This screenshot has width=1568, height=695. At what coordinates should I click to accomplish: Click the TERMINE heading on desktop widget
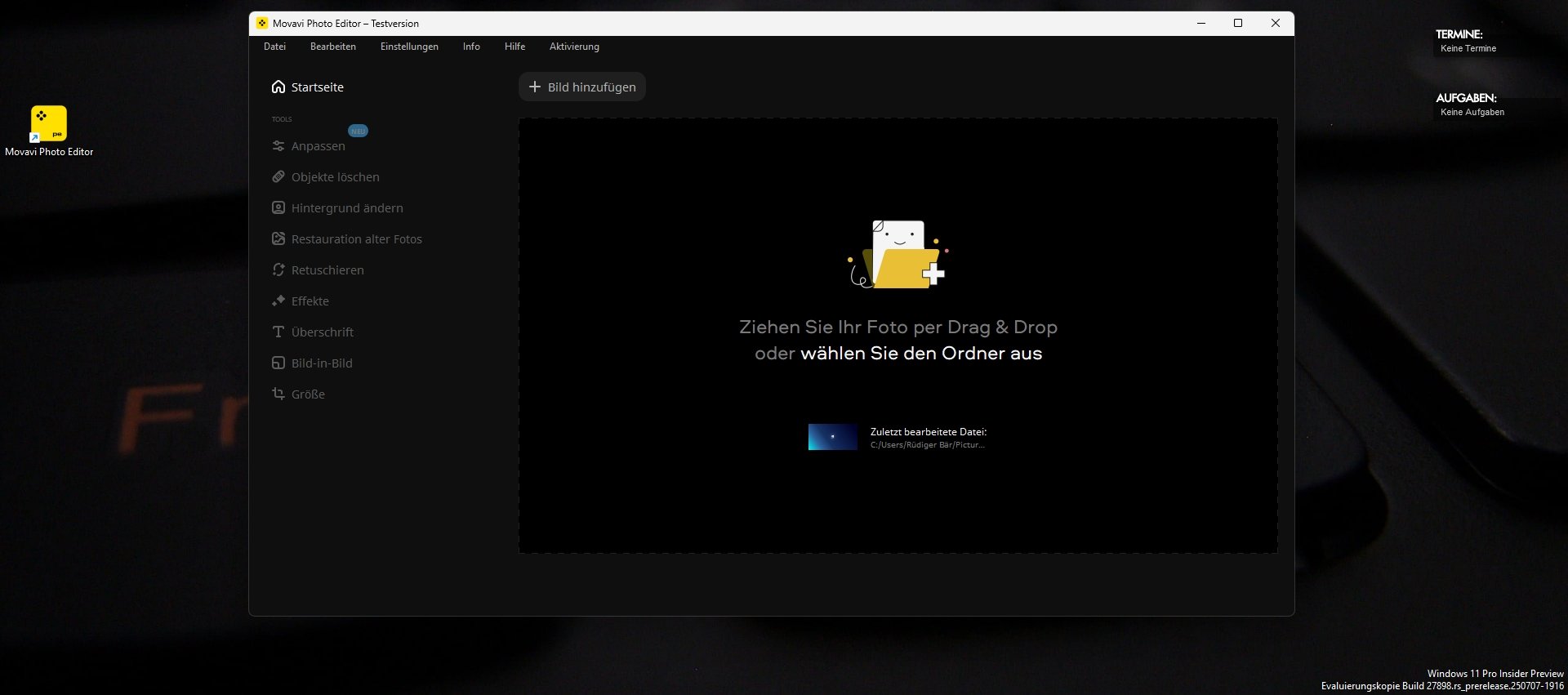coord(1459,34)
